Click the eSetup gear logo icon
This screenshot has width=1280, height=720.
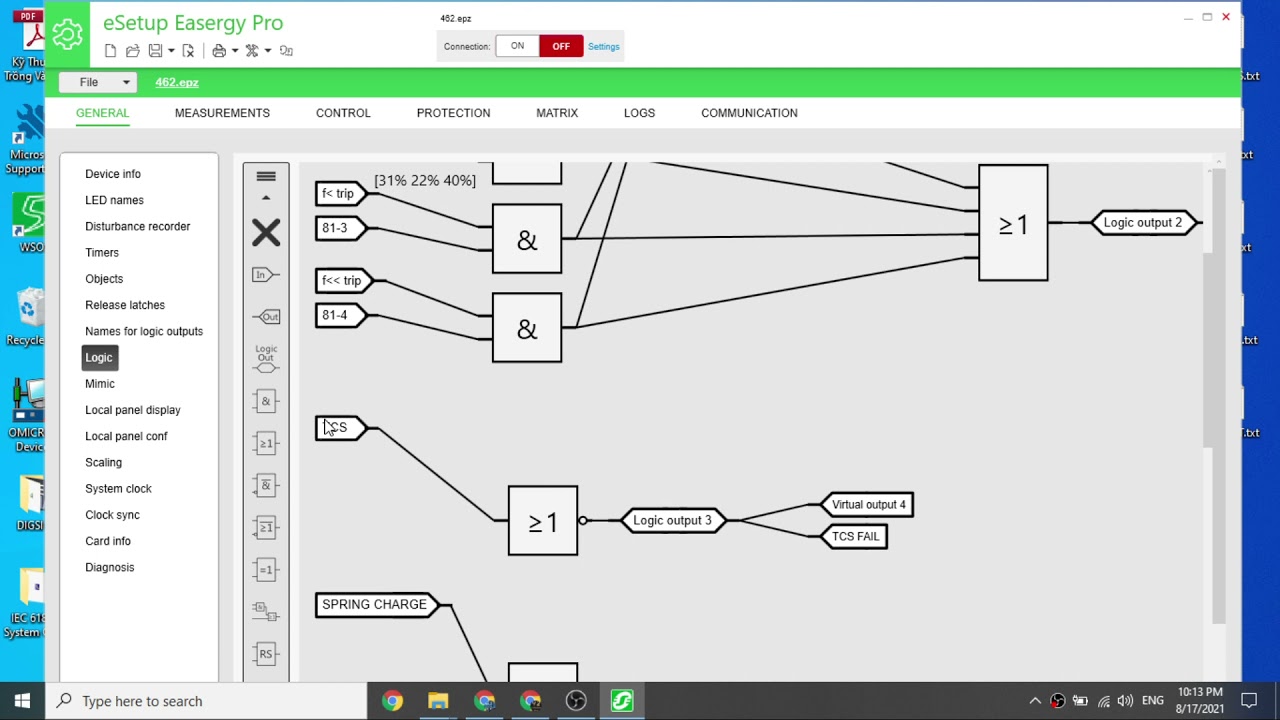(x=68, y=35)
